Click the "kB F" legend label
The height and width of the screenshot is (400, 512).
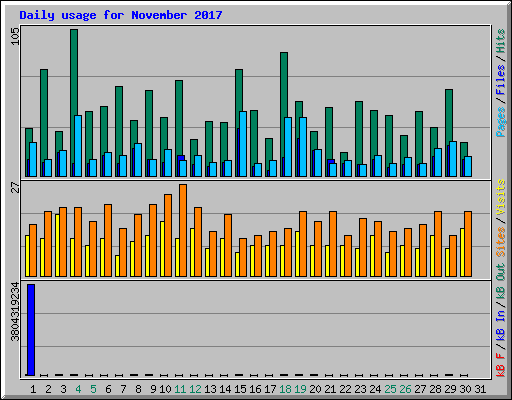(x=501, y=364)
